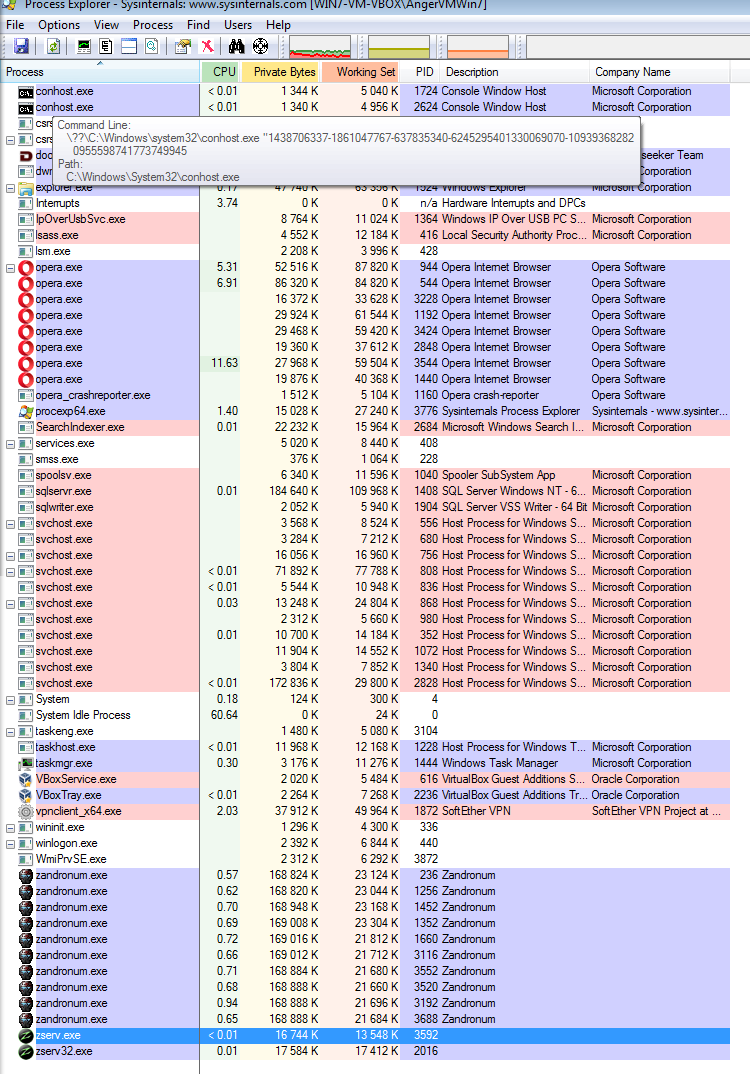Toggle the Show Process Tree icon
The image size is (750, 1074).
click(106, 46)
